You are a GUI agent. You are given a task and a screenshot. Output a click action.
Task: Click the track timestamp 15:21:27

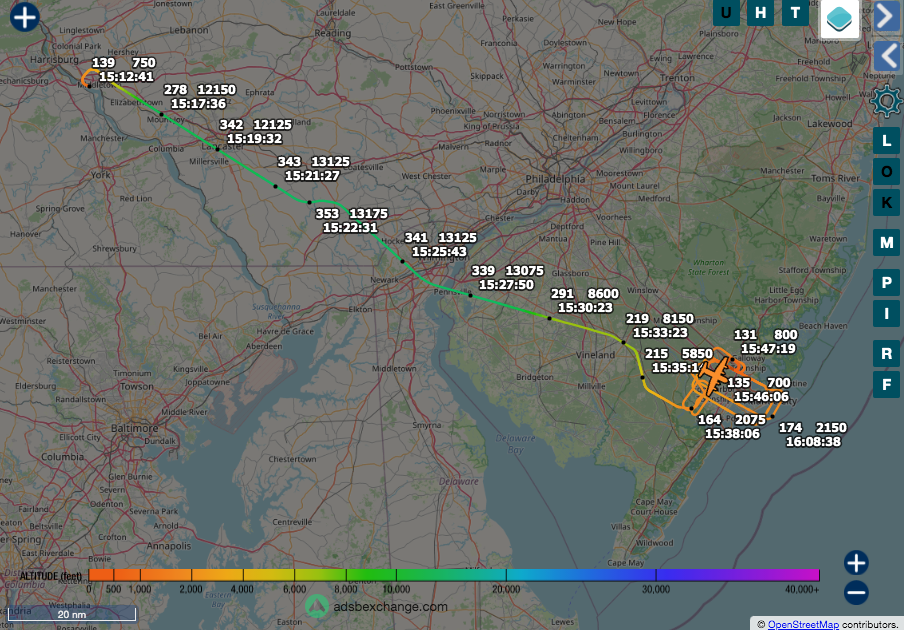[x=312, y=176]
